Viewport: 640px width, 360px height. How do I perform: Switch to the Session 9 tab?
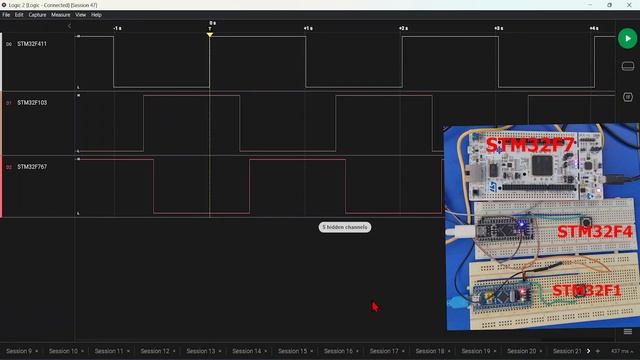[x=19, y=351]
